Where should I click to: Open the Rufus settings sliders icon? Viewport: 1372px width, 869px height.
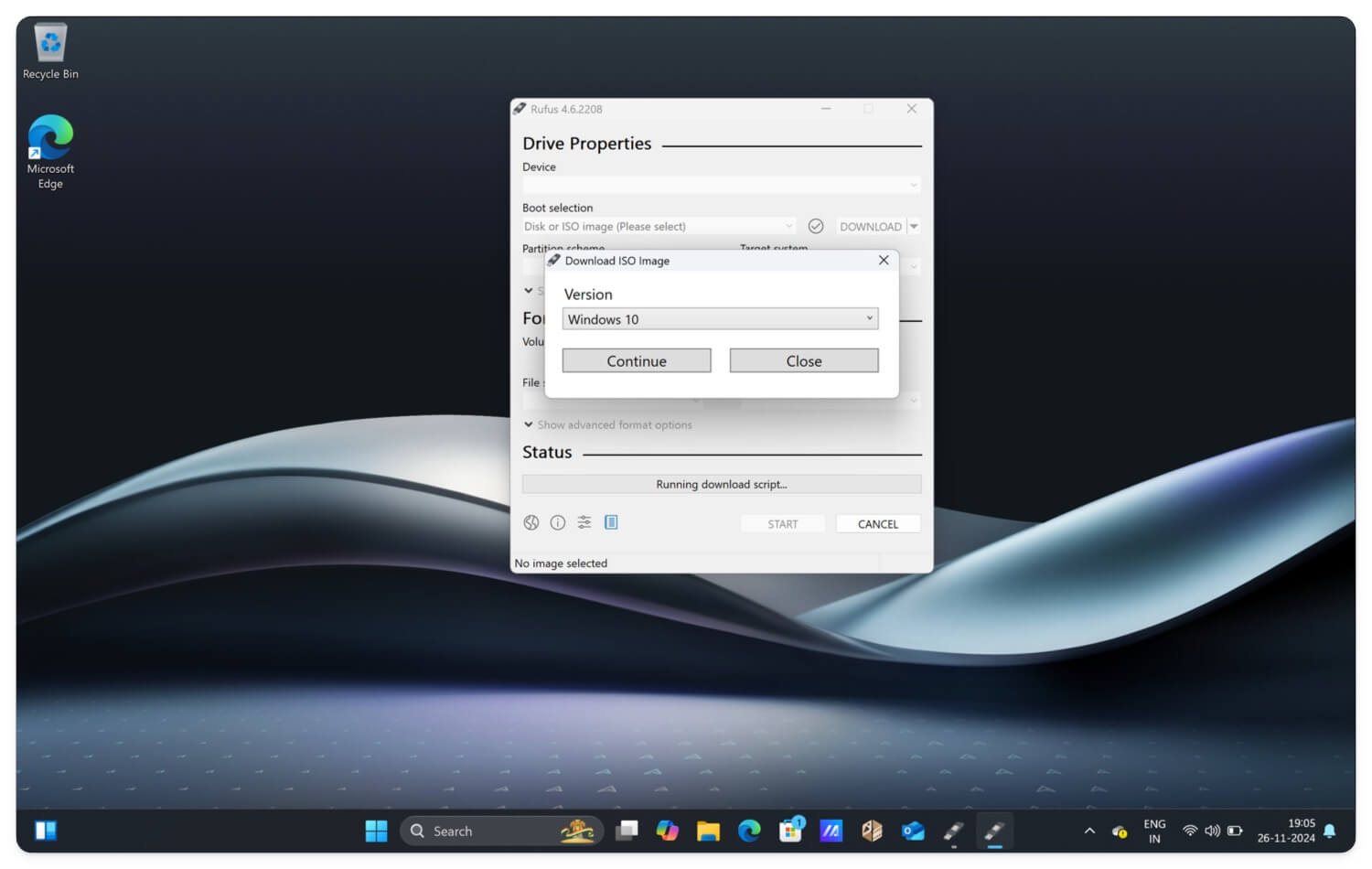click(584, 522)
